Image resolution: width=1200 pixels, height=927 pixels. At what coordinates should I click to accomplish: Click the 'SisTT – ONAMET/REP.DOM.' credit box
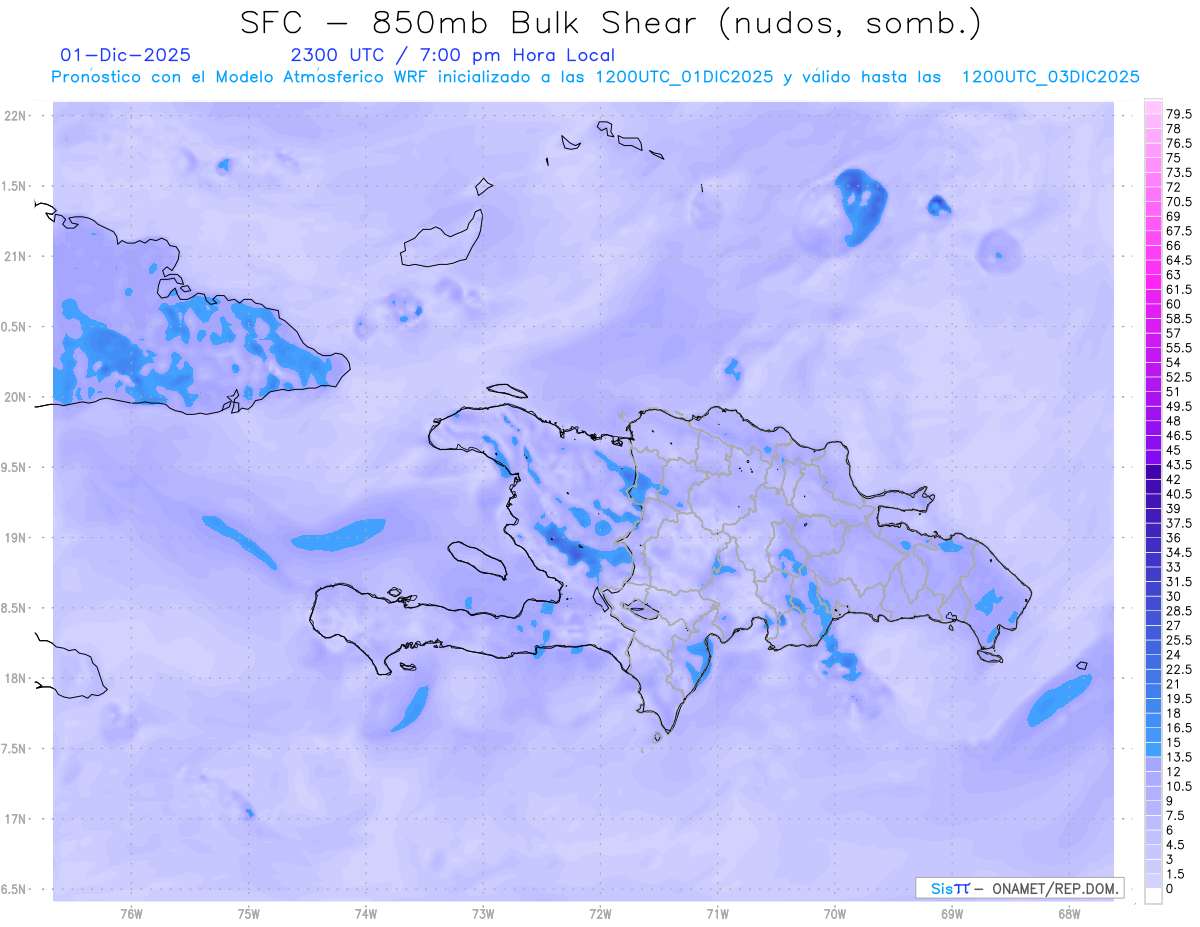[x=1020, y=888]
